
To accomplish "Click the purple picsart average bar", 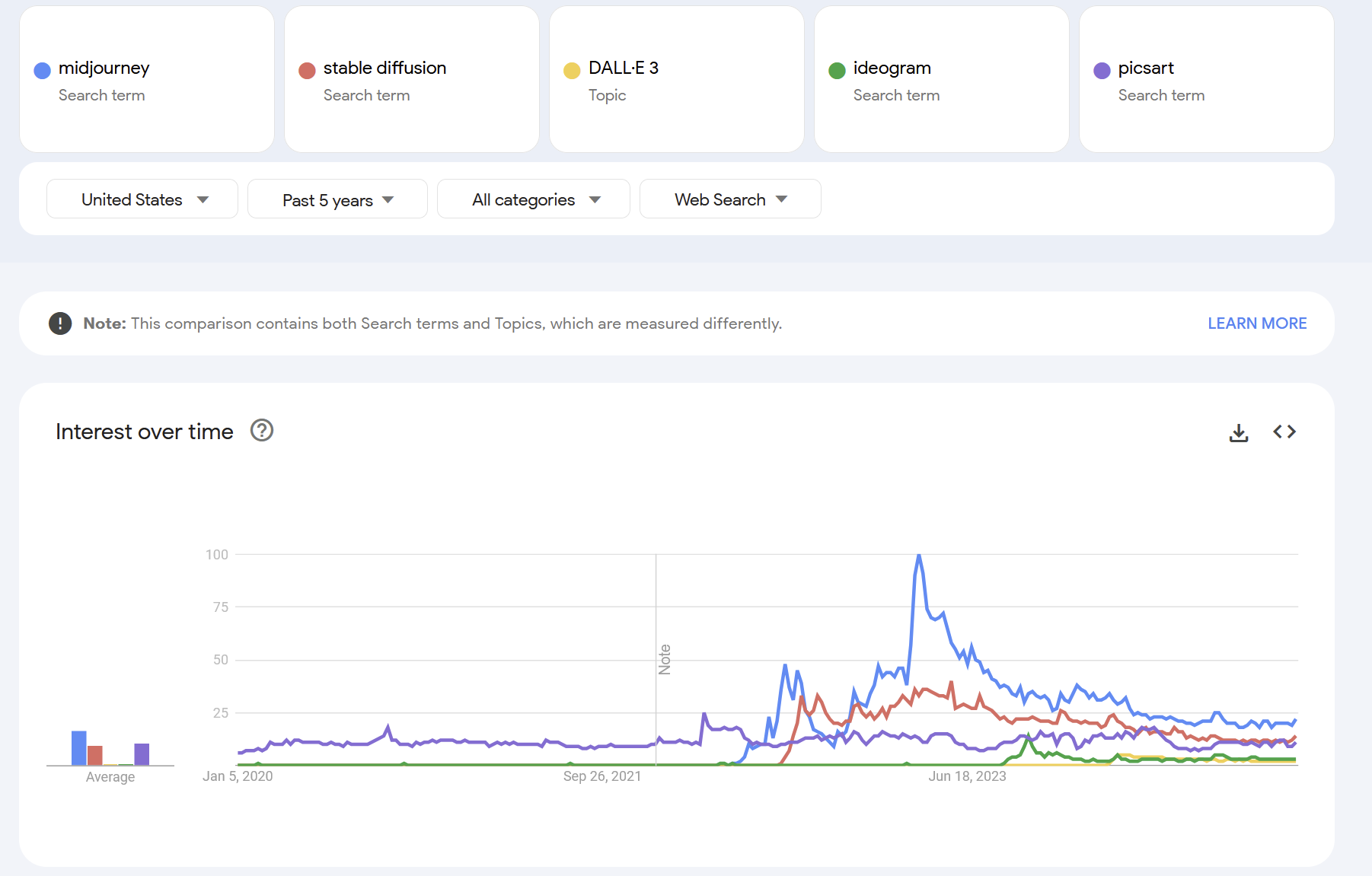I will coord(142,754).
